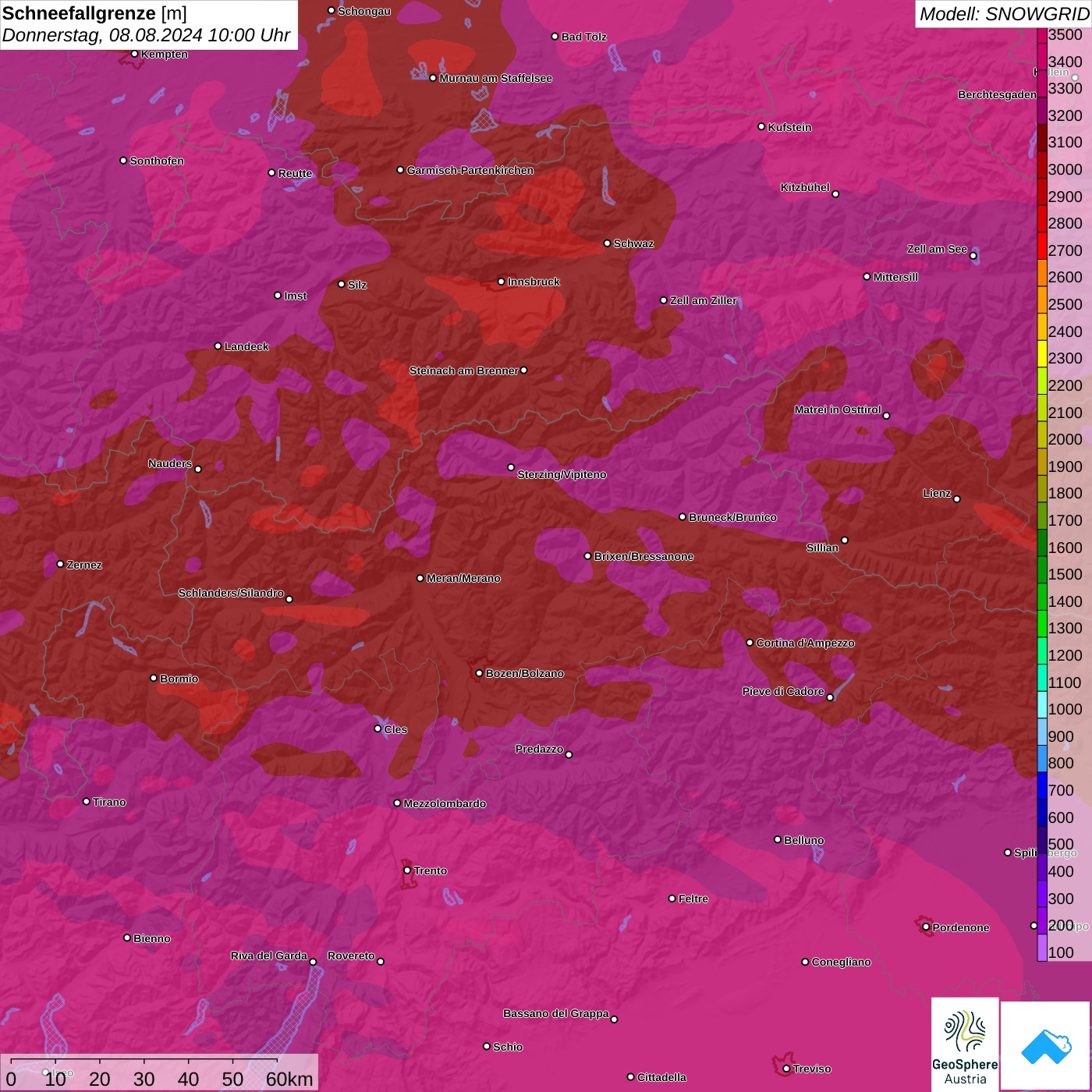Click the Schongau label
1092x1092 pixels.
click(364, 11)
